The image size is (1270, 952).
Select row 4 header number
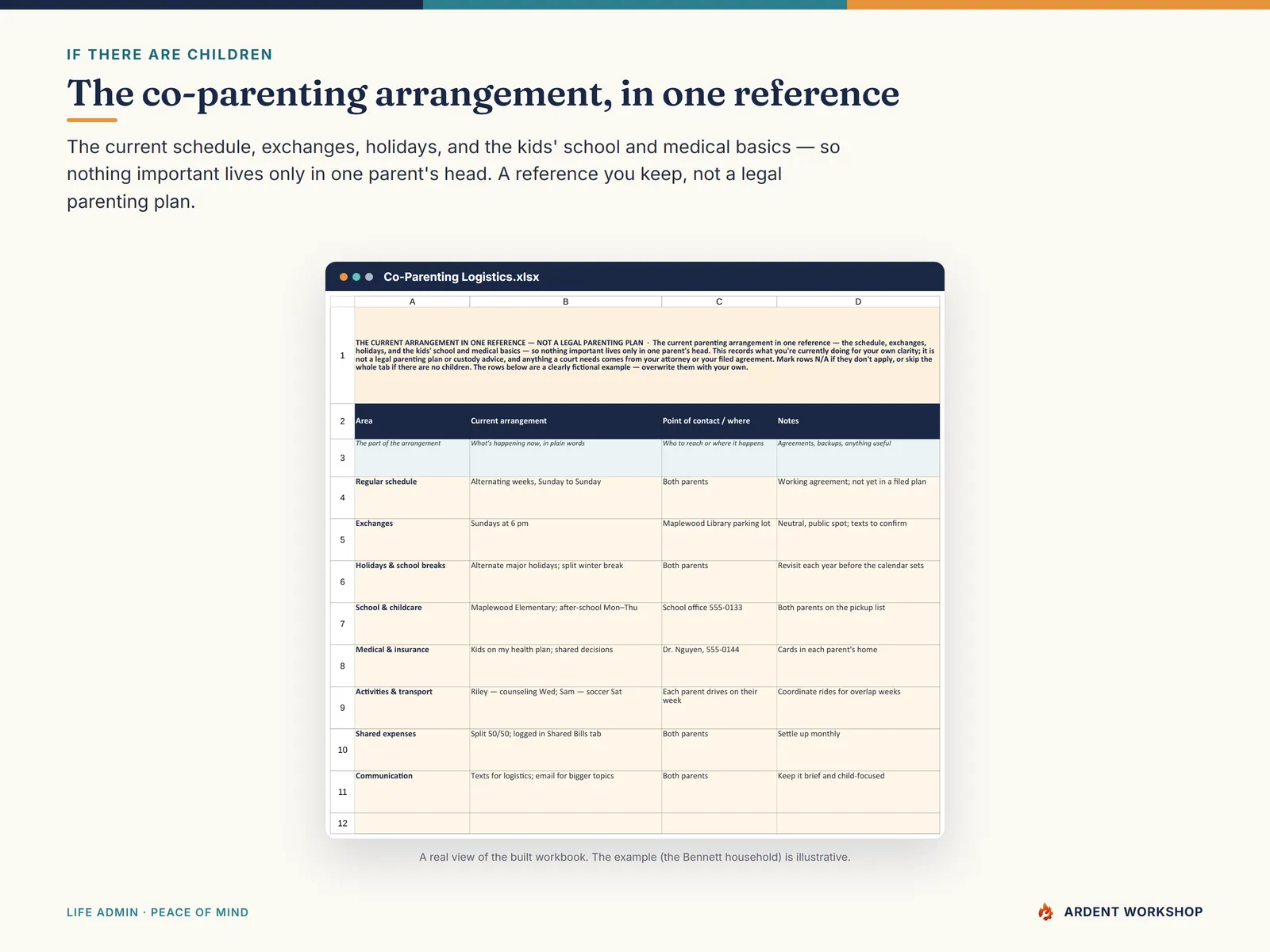pos(342,497)
